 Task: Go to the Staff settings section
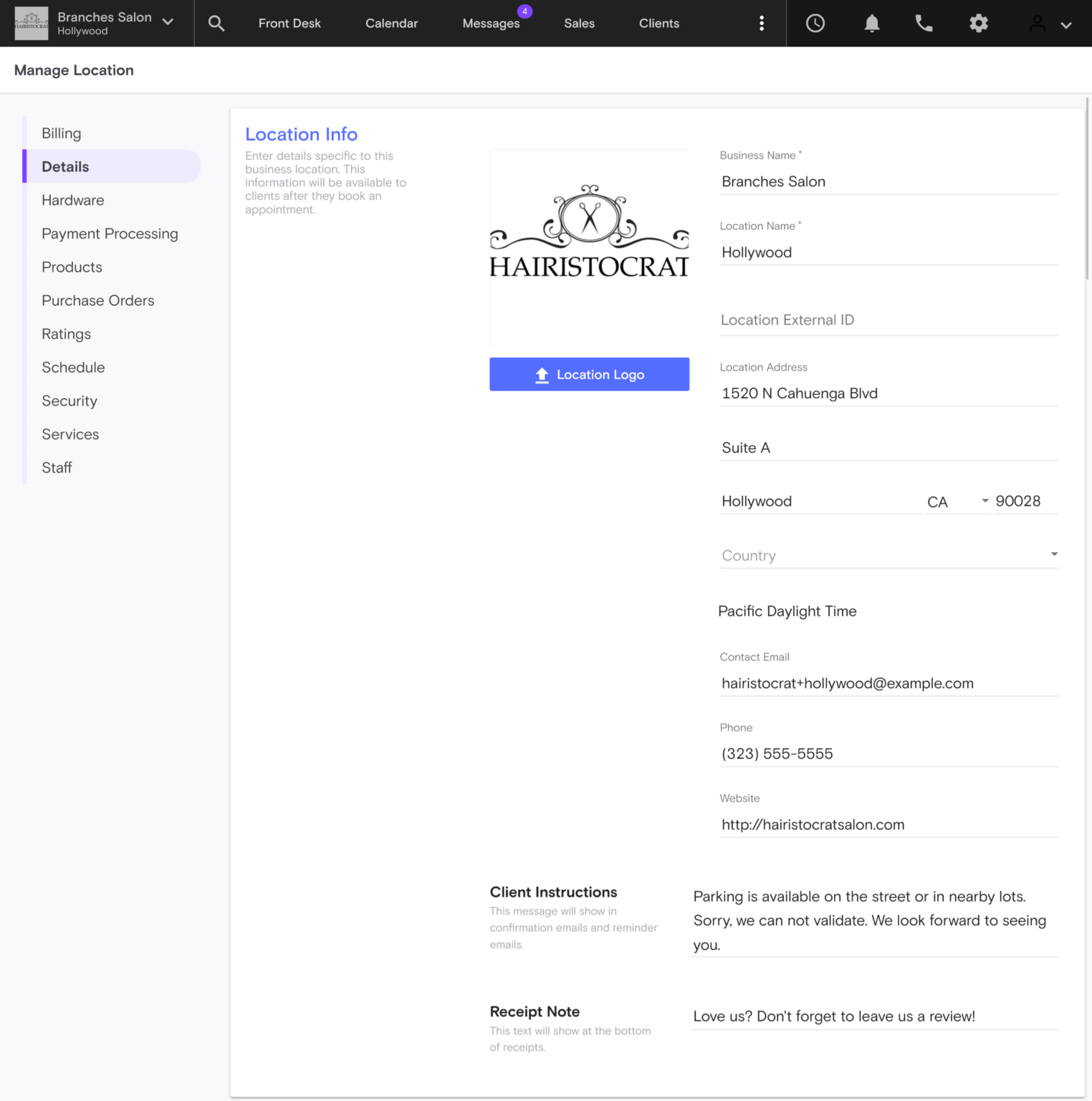[x=57, y=467]
